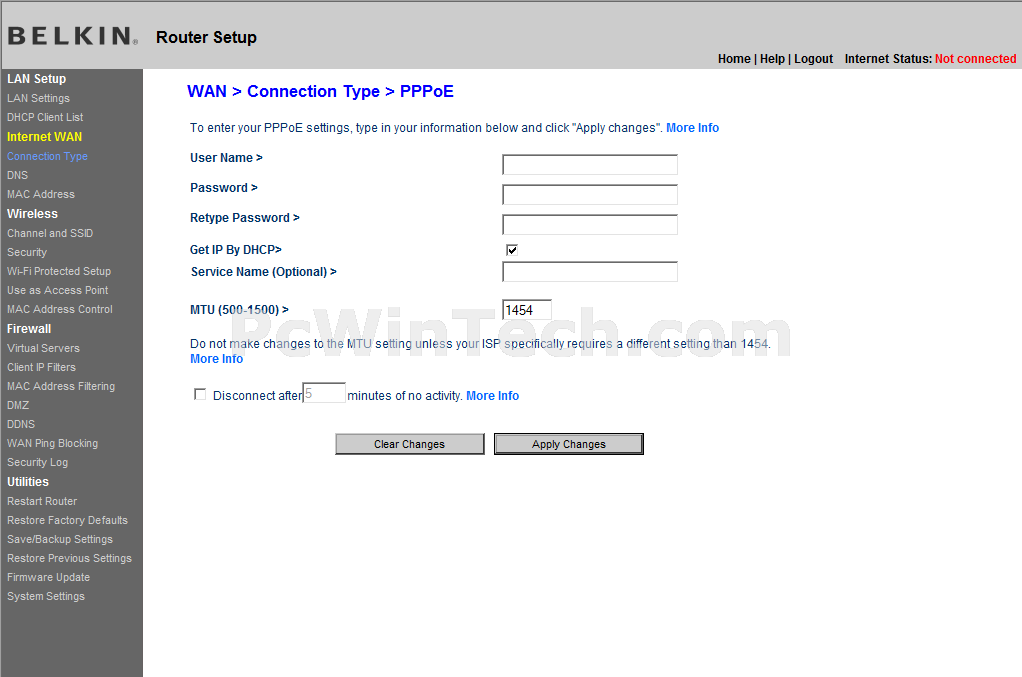
Task: Click the Apply Changes button
Action: [568, 444]
